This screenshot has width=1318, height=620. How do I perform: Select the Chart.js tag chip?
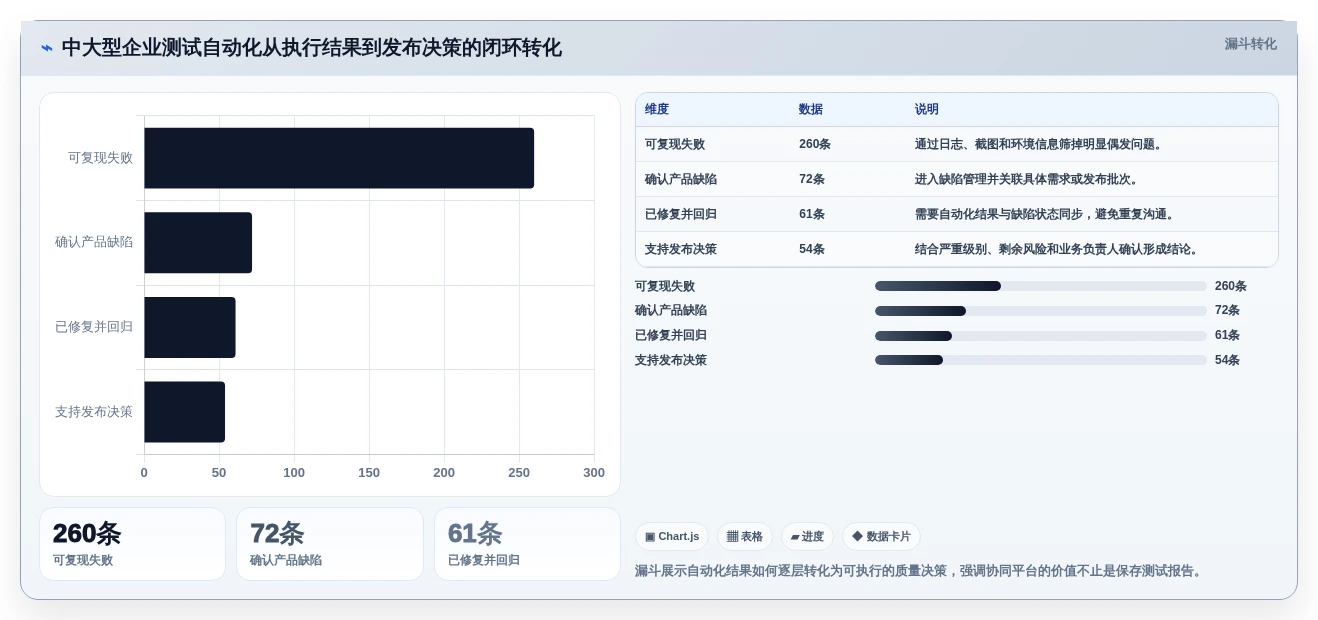672,537
